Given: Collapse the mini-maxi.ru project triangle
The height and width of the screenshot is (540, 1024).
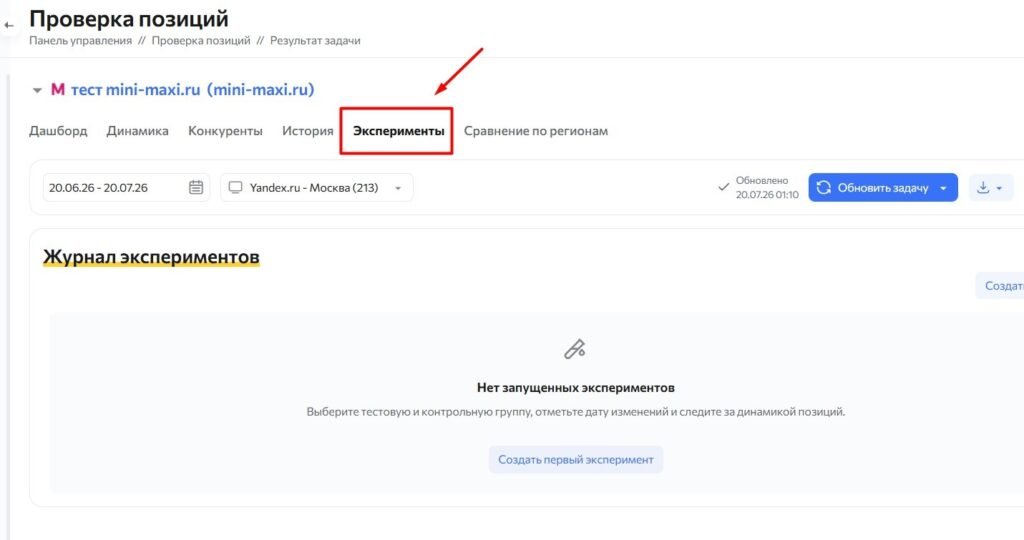Looking at the screenshot, I should point(37,90).
